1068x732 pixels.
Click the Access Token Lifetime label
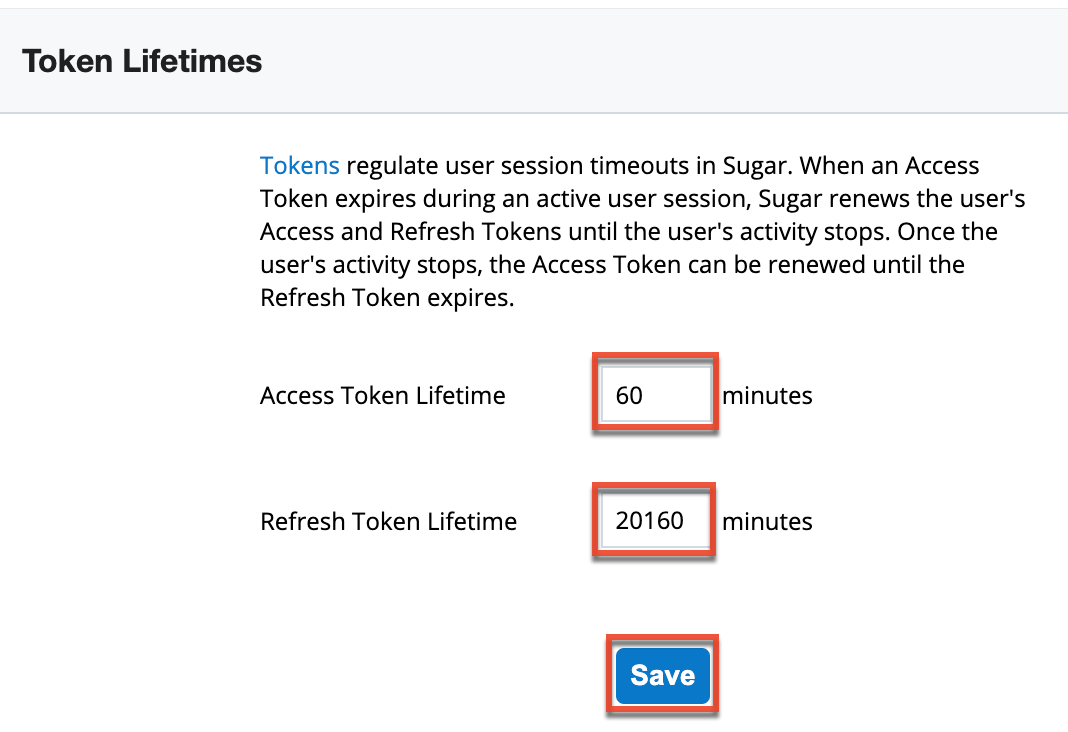(382, 395)
